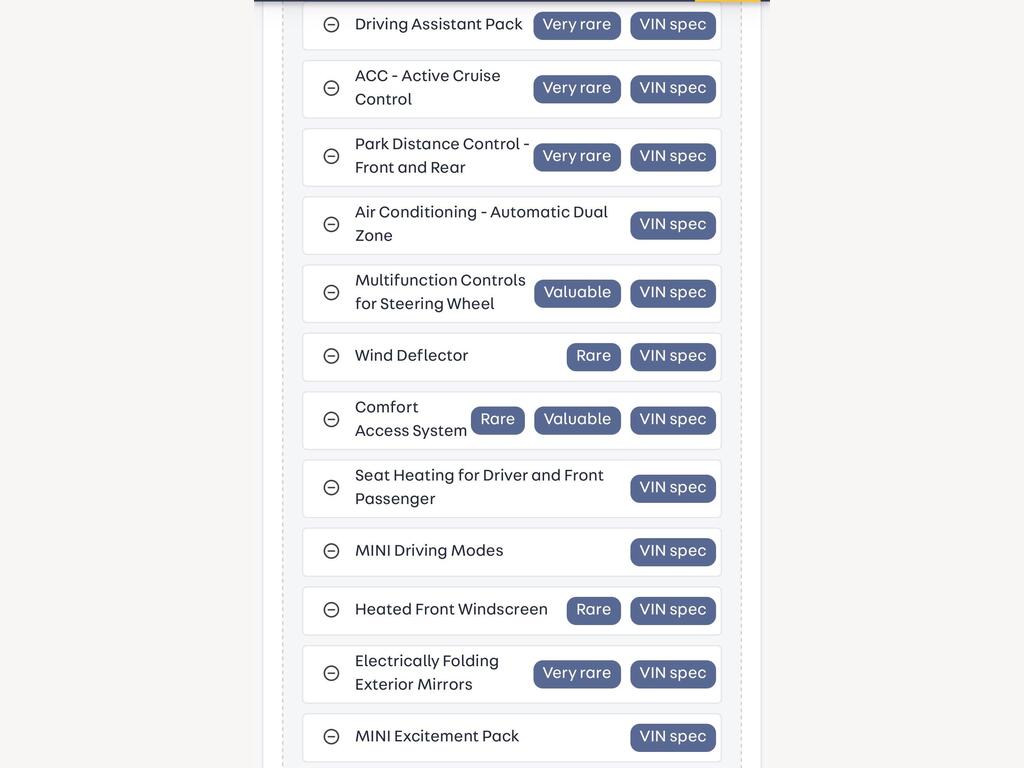This screenshot has width=1024, height=768.
Task: Click minus icon beside Air Conditioning row
Action: coord(331,225)
